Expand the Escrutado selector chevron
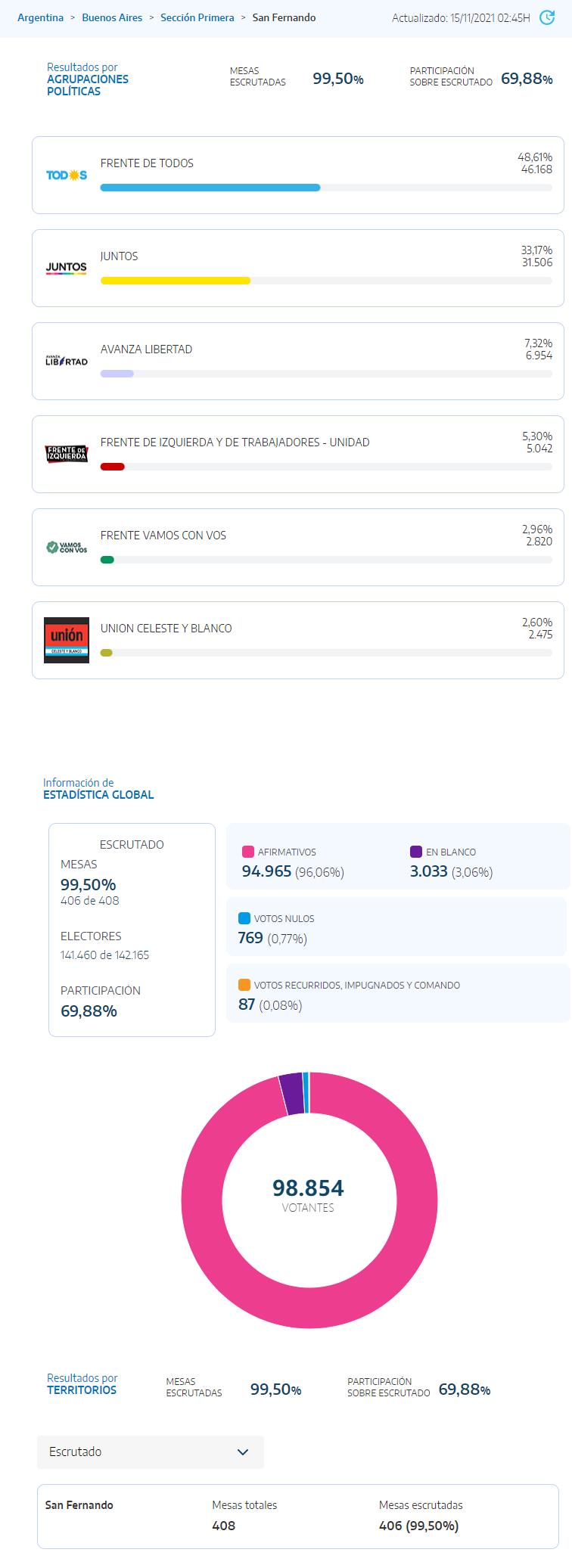This screenshot has width=572, height=1568. point(244,1452)
